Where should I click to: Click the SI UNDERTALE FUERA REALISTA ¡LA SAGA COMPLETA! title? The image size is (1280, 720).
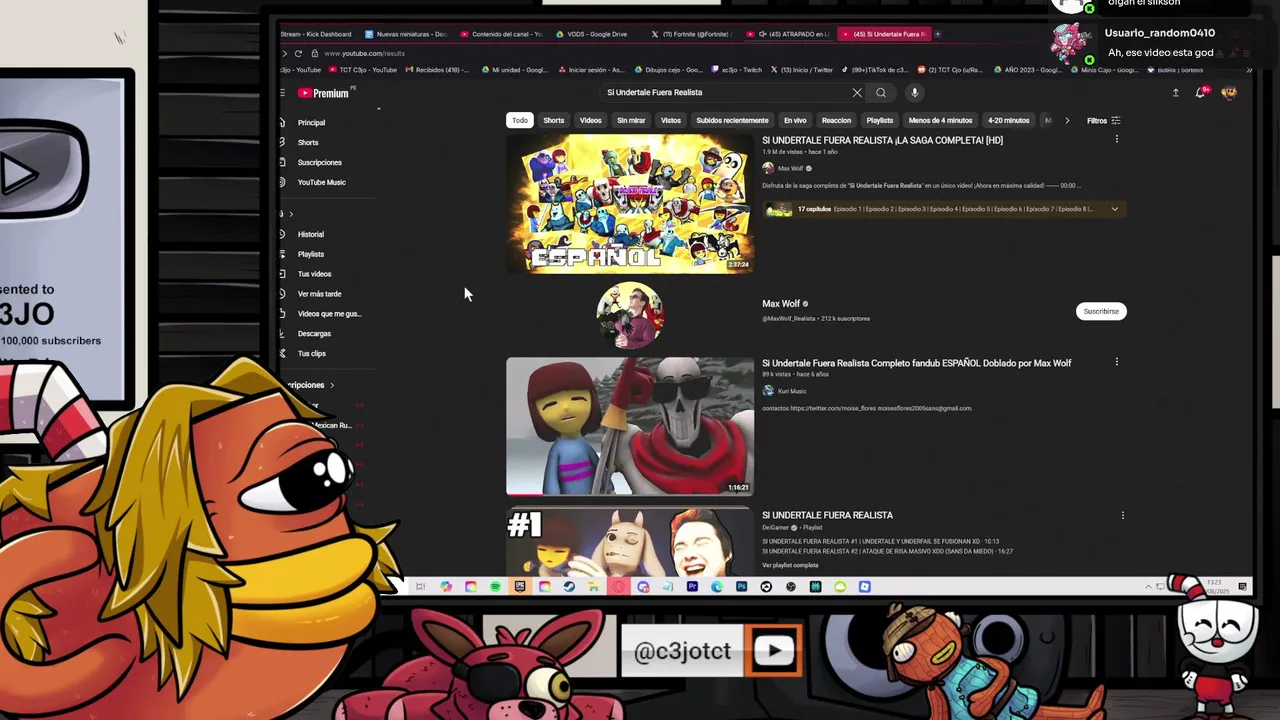click(x=882, y=141)
